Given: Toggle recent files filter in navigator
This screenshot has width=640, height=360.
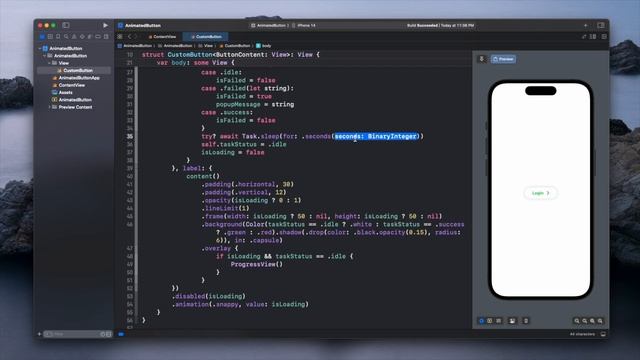Looking at the screenshot, I should click(102, 334).
